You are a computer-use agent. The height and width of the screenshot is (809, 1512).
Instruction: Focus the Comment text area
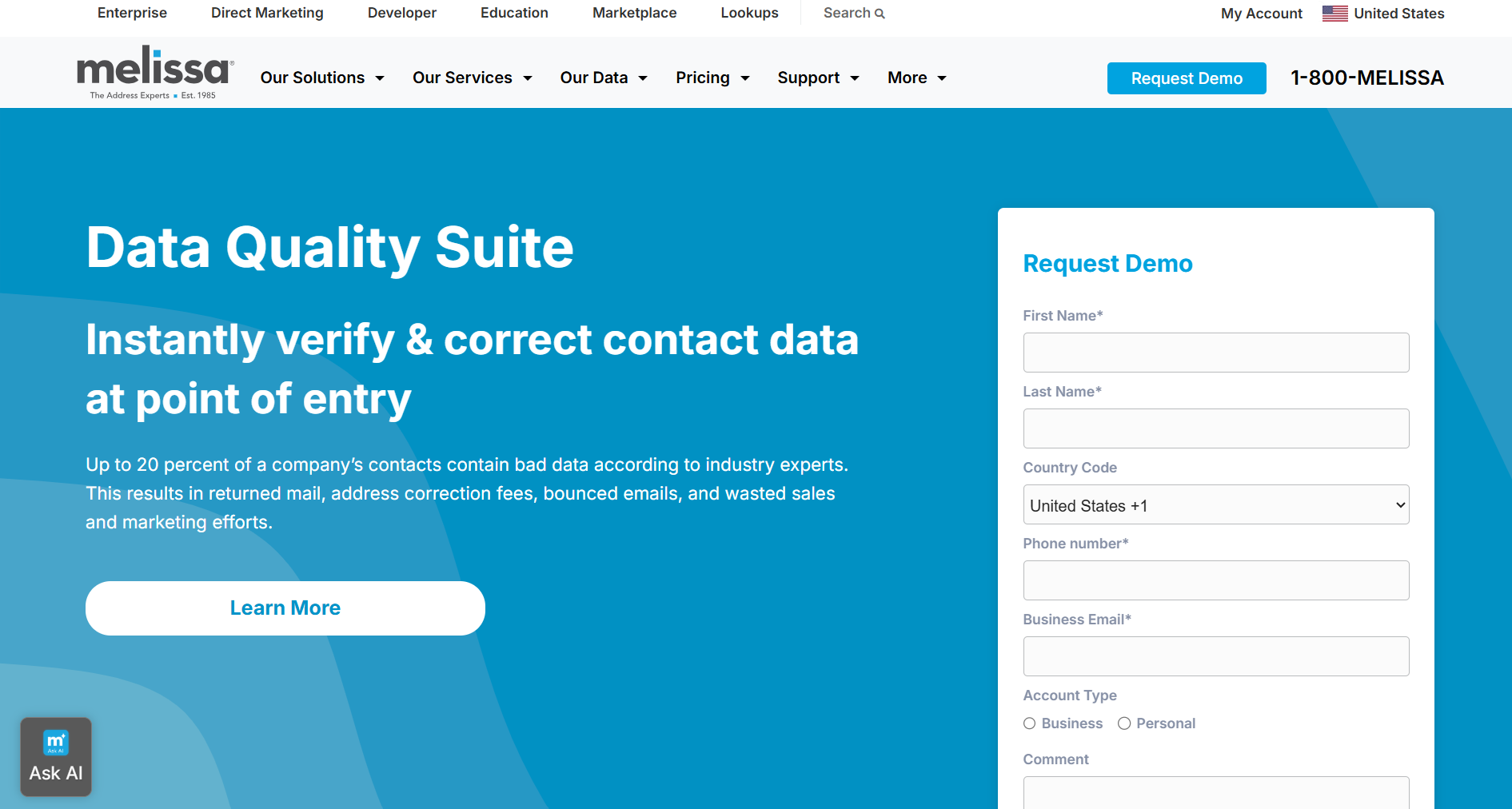click(x=1216, y=793)
